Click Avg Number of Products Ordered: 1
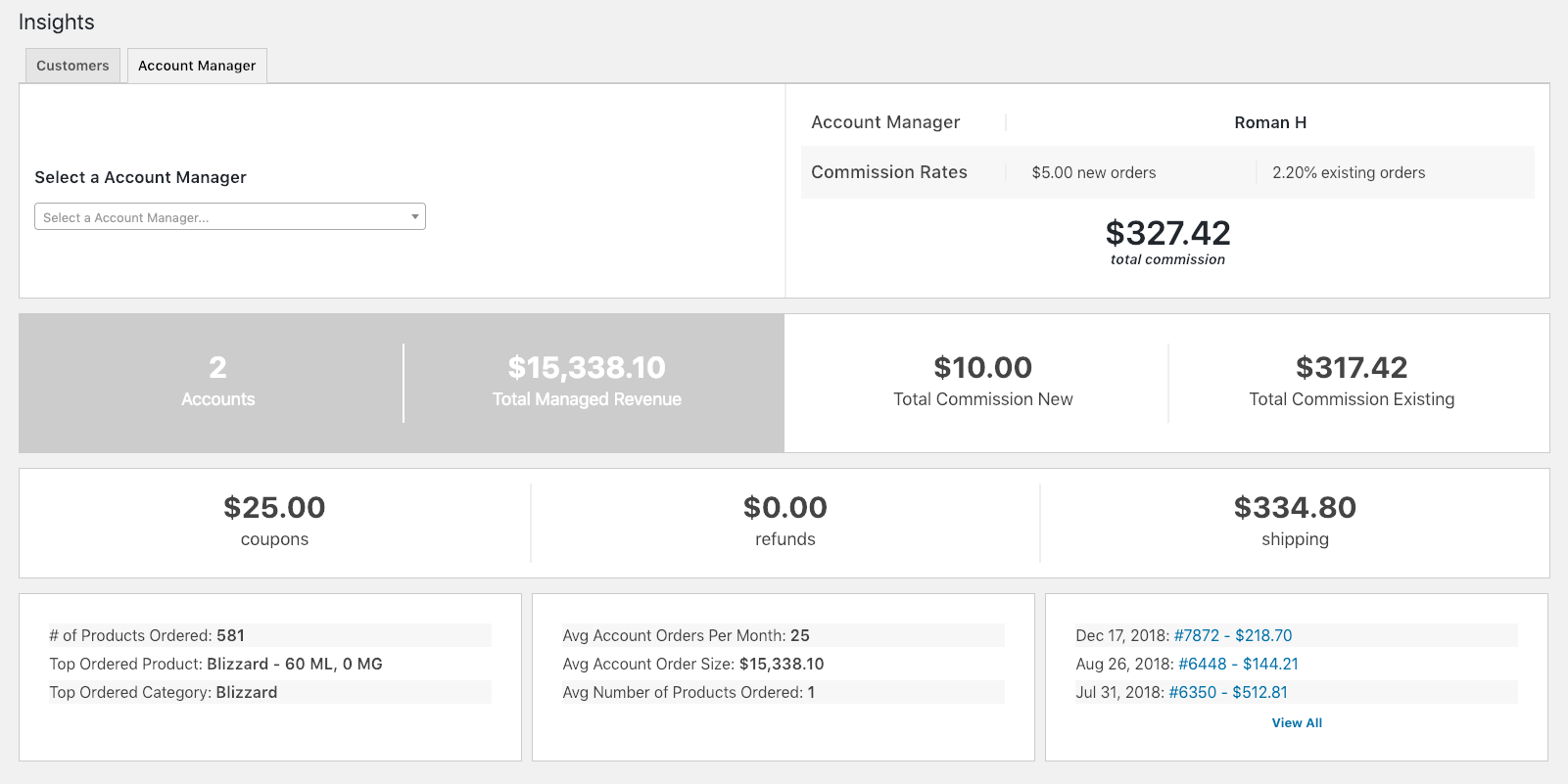1568x784 pixels. point(784,692)
